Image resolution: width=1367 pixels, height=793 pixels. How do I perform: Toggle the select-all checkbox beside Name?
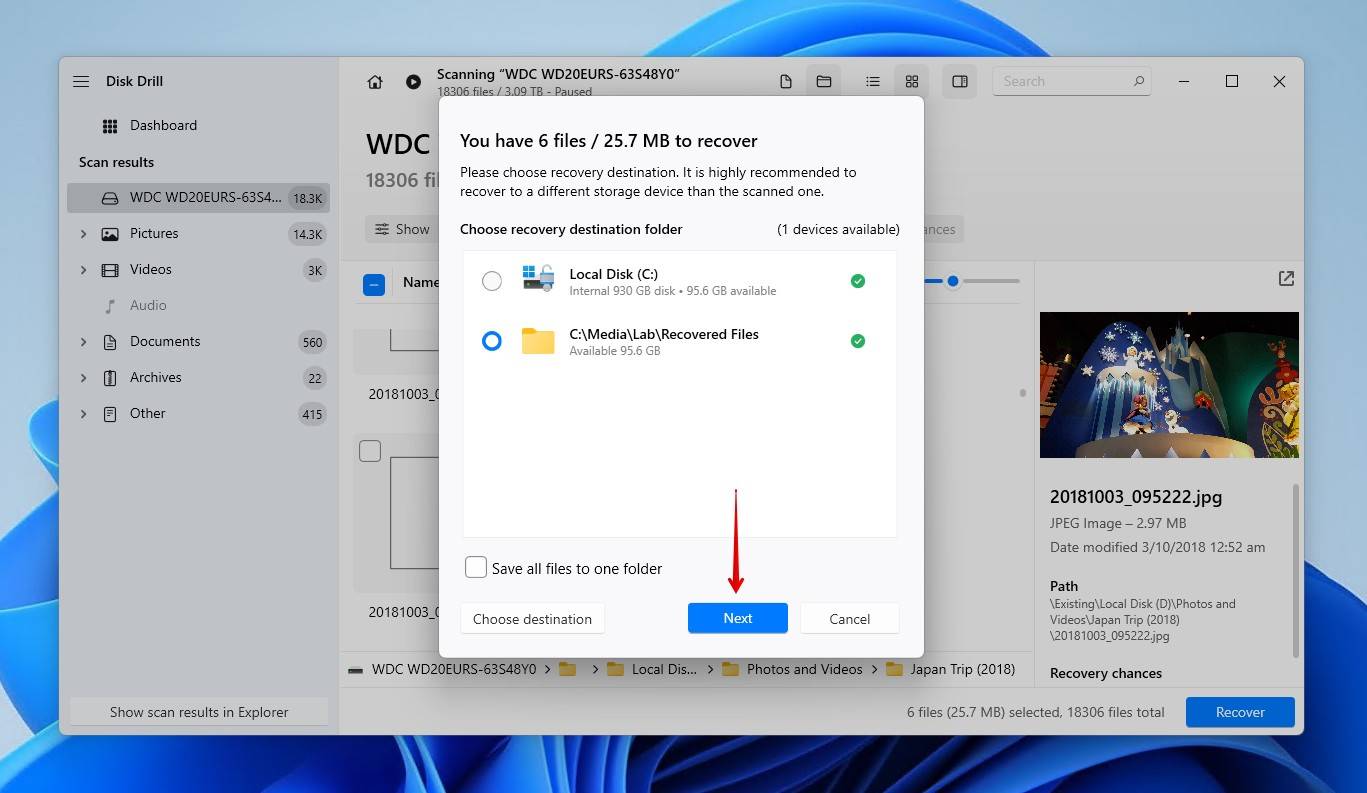point(373,284)
